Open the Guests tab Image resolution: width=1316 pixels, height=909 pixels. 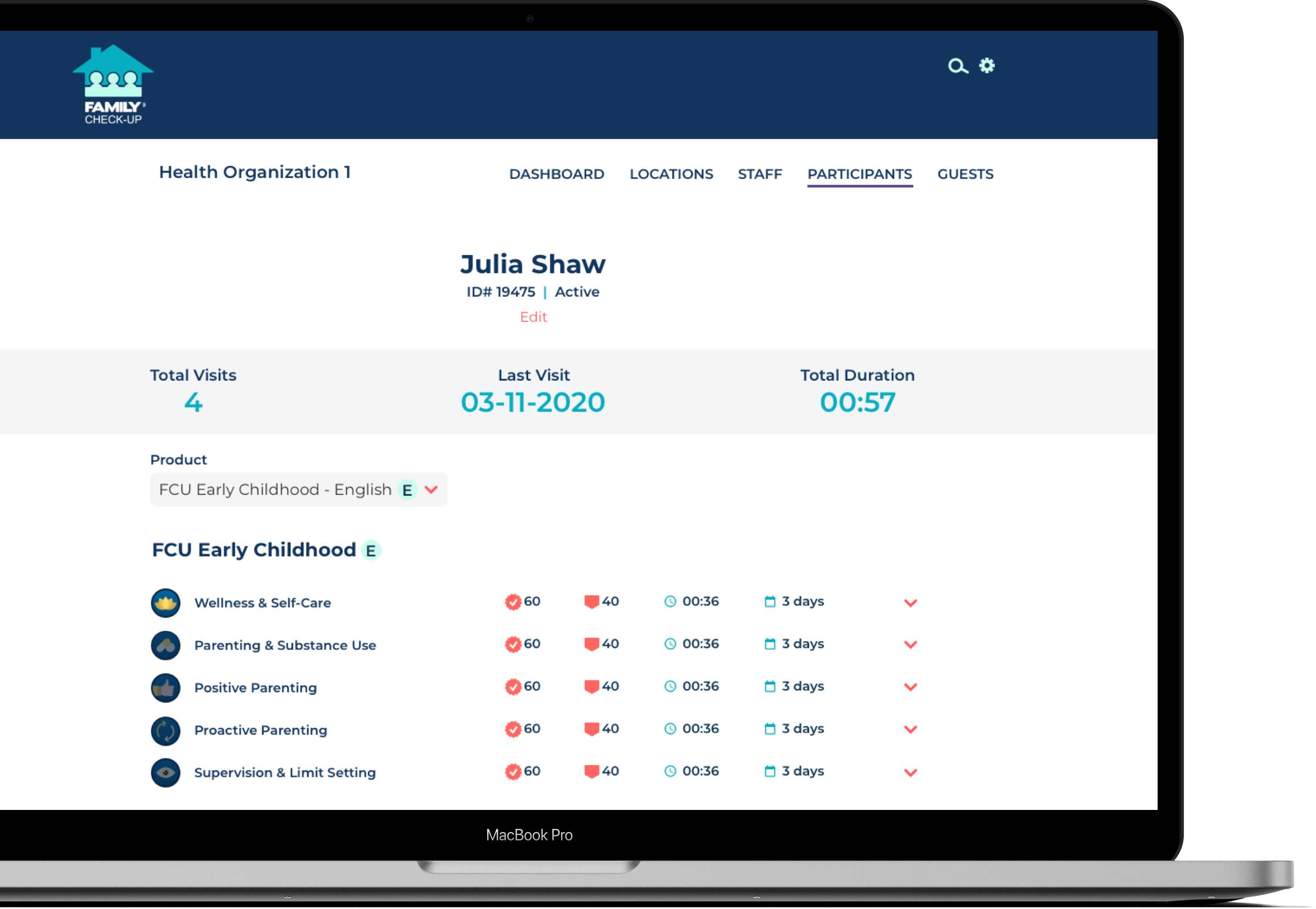[965, 174]
